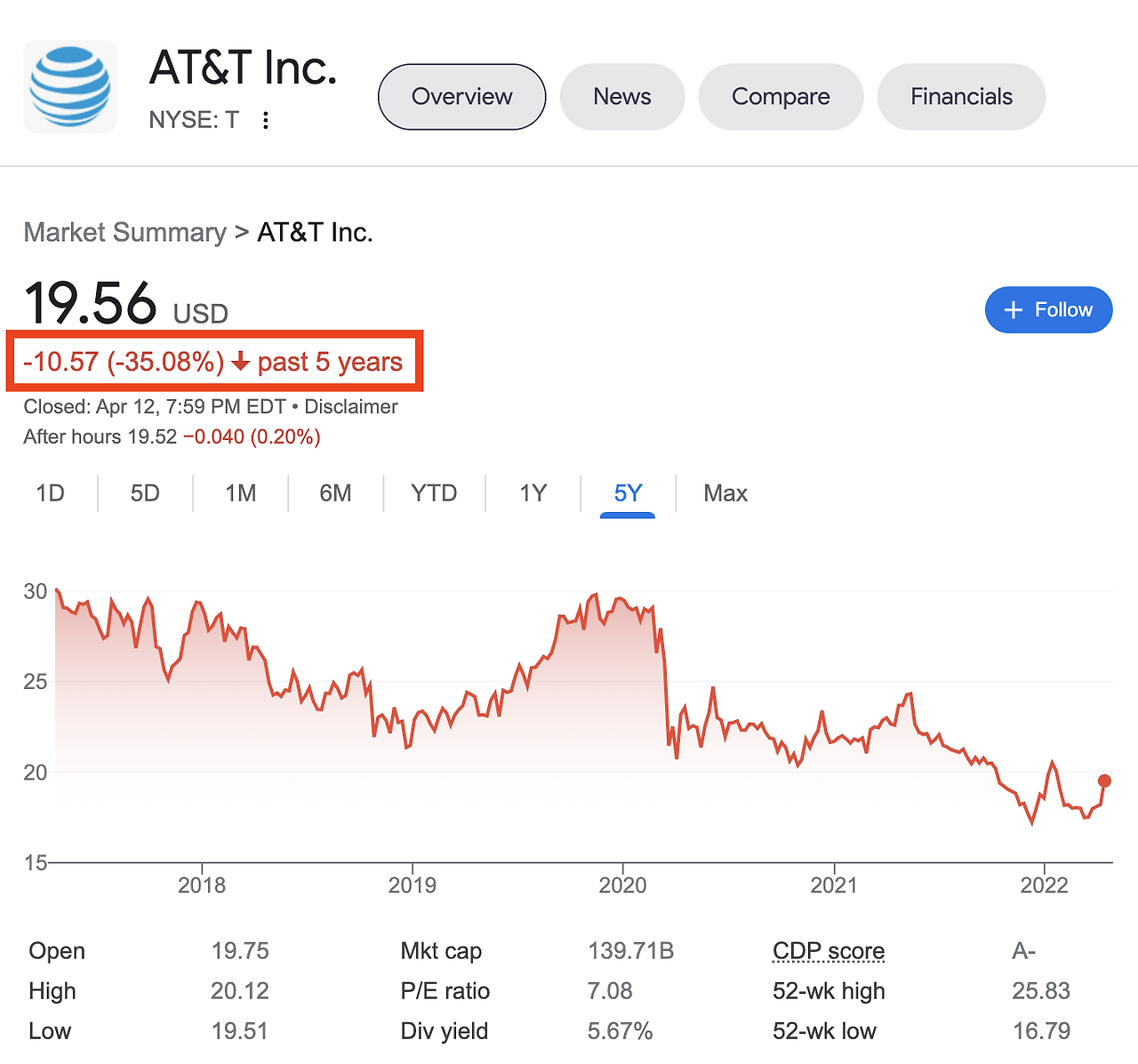The height and width of the screenshot is (1064, 1138).
Task: Go to the Financials tab
Action: [961, 97]
